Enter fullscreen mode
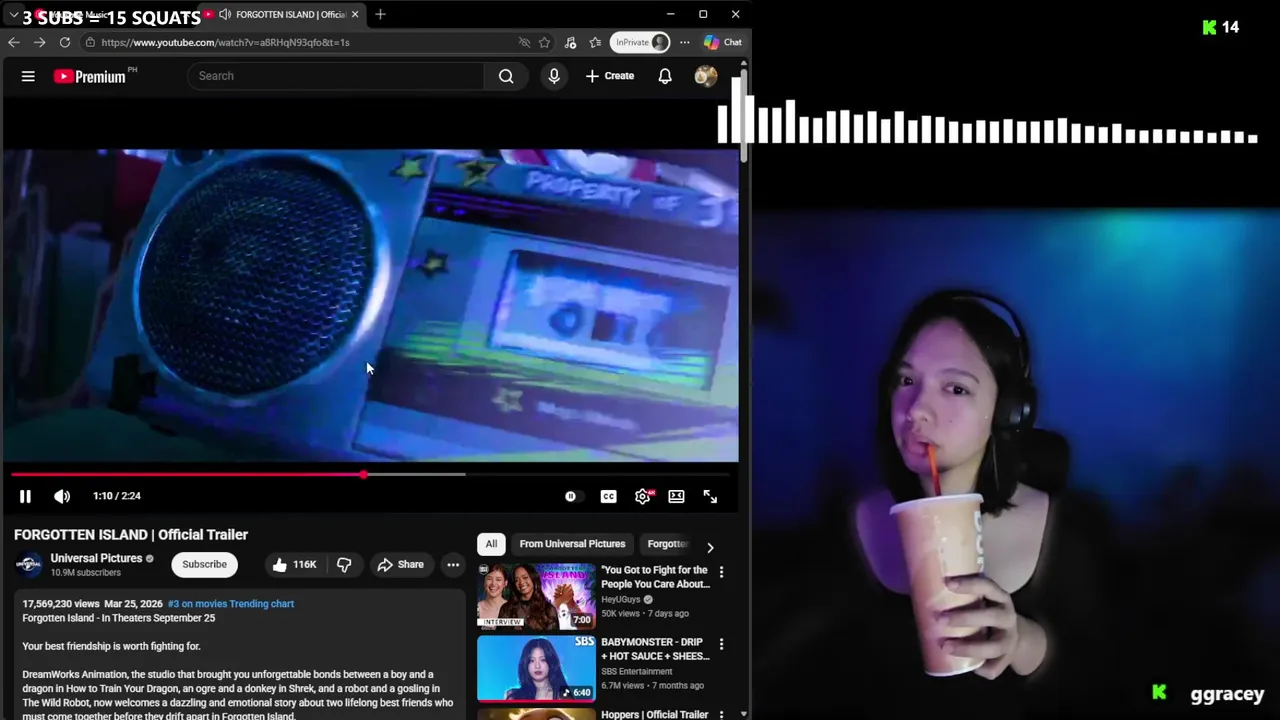This screenshot has width=1280, height=720. coord(710,496)
